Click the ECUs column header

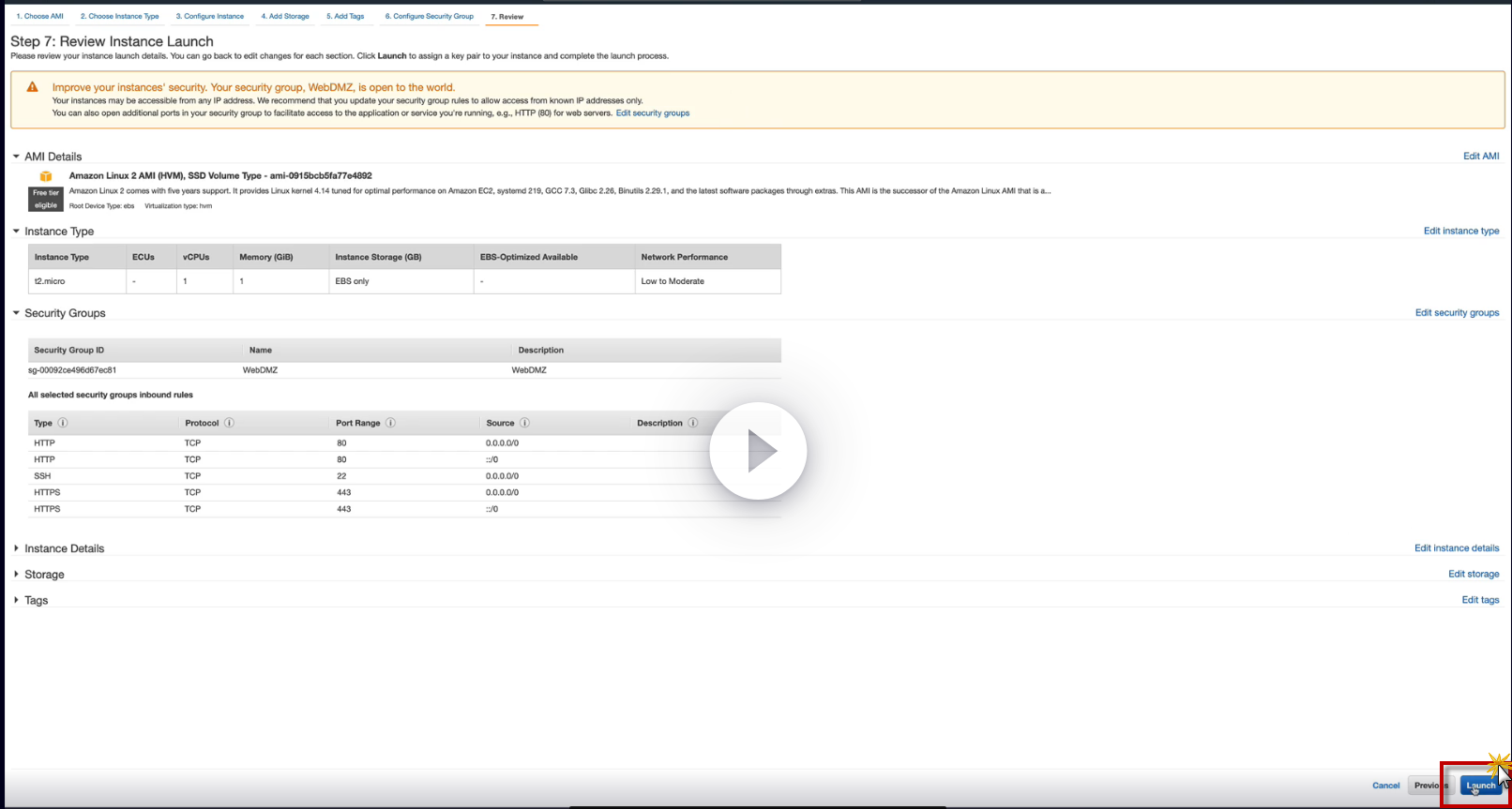click(x=151, y=257)
